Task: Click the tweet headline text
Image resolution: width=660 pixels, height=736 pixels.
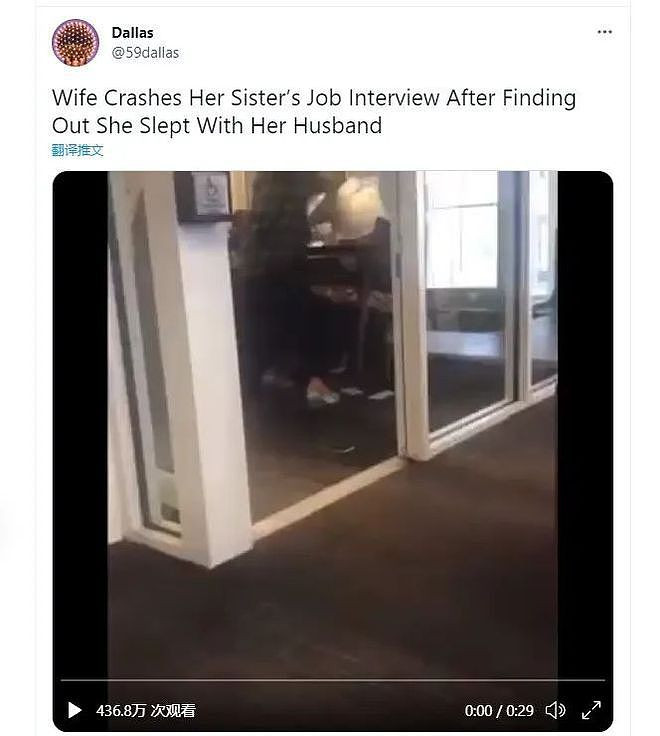Action: click(x=314, y=112)
